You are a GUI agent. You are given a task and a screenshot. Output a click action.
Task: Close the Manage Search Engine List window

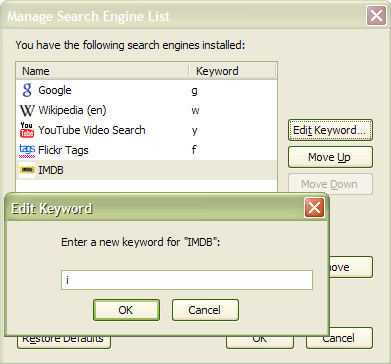[x=376, y=16]
